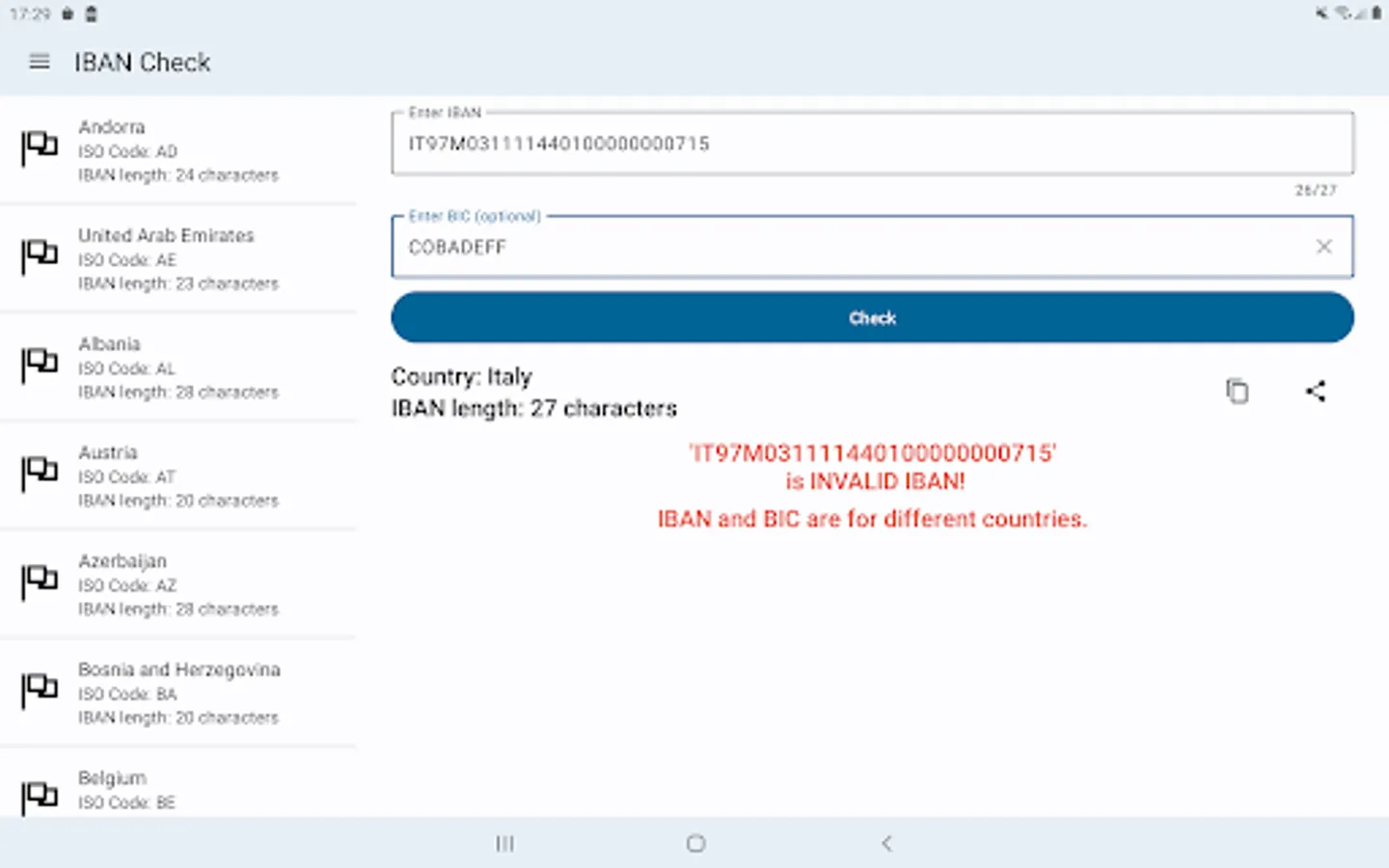
Task: Tap the Albania flag icon
Action: point(40,366)
